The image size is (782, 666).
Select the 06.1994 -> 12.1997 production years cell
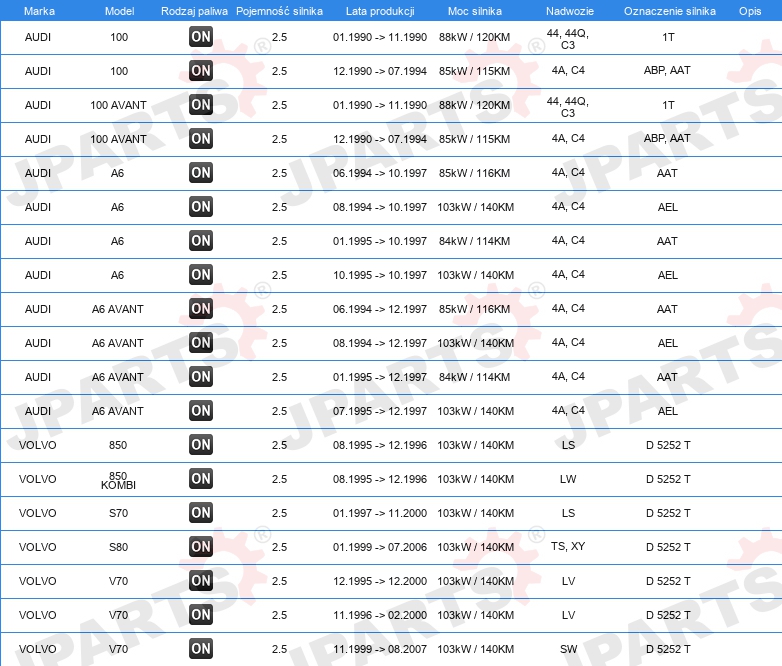click(x=380, y=309)
